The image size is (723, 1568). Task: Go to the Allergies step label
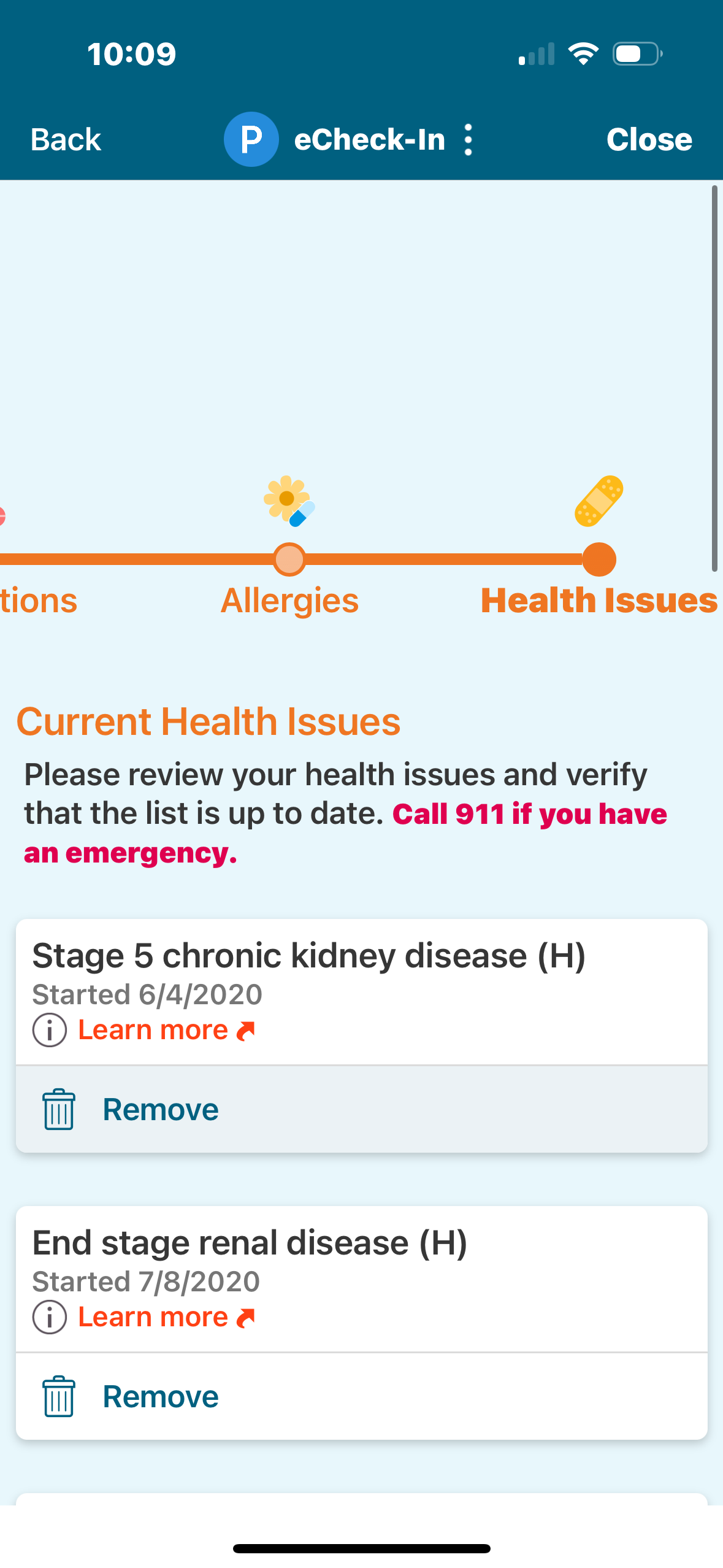point(289,601)
